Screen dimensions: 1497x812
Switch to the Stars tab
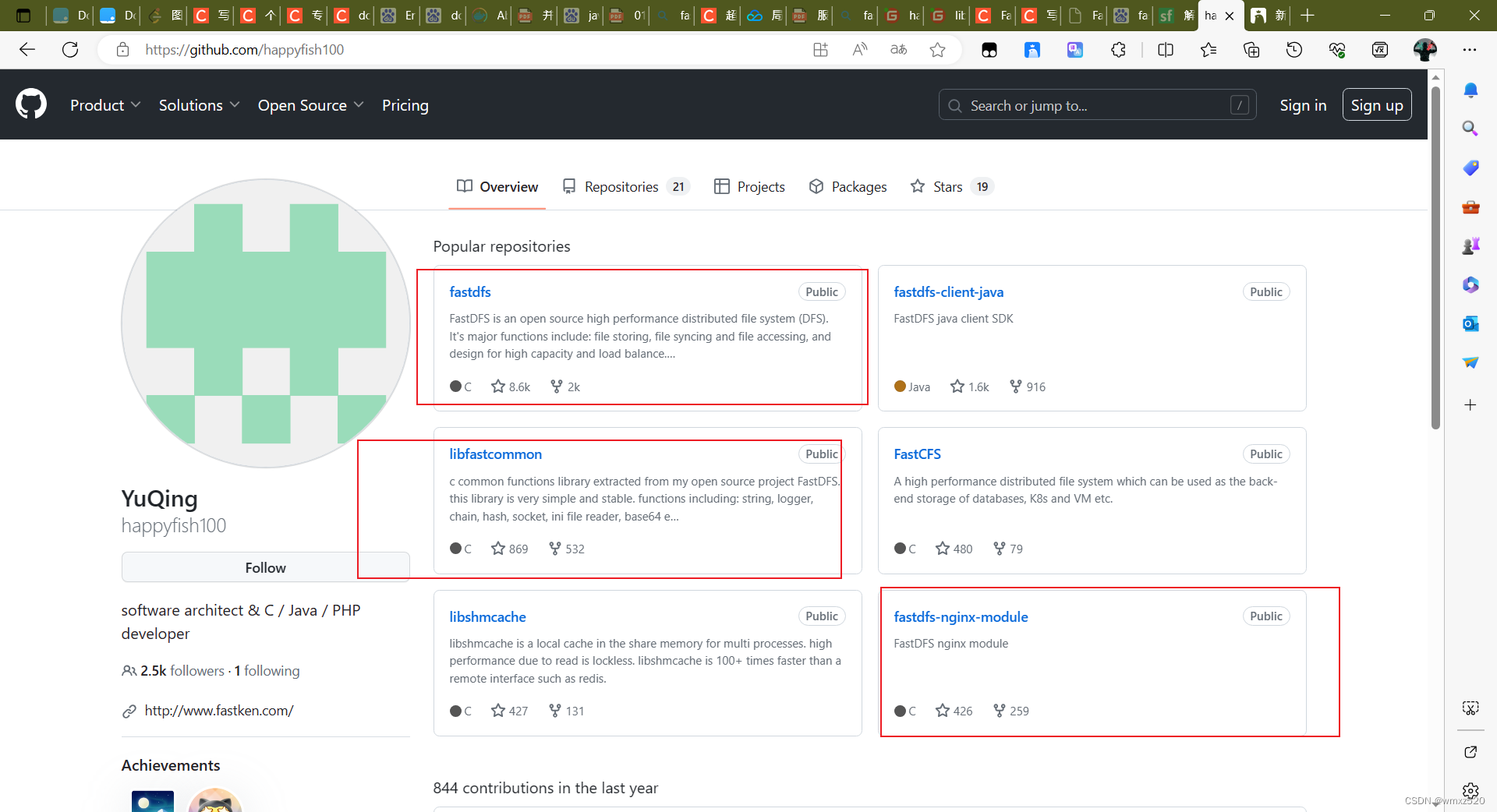(x=951, y=186)
